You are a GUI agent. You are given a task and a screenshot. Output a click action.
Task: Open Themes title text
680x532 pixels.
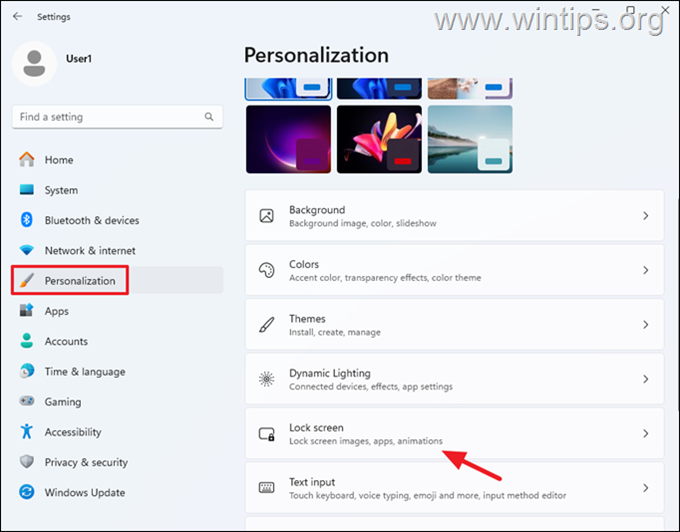click(x=307, y=319)
